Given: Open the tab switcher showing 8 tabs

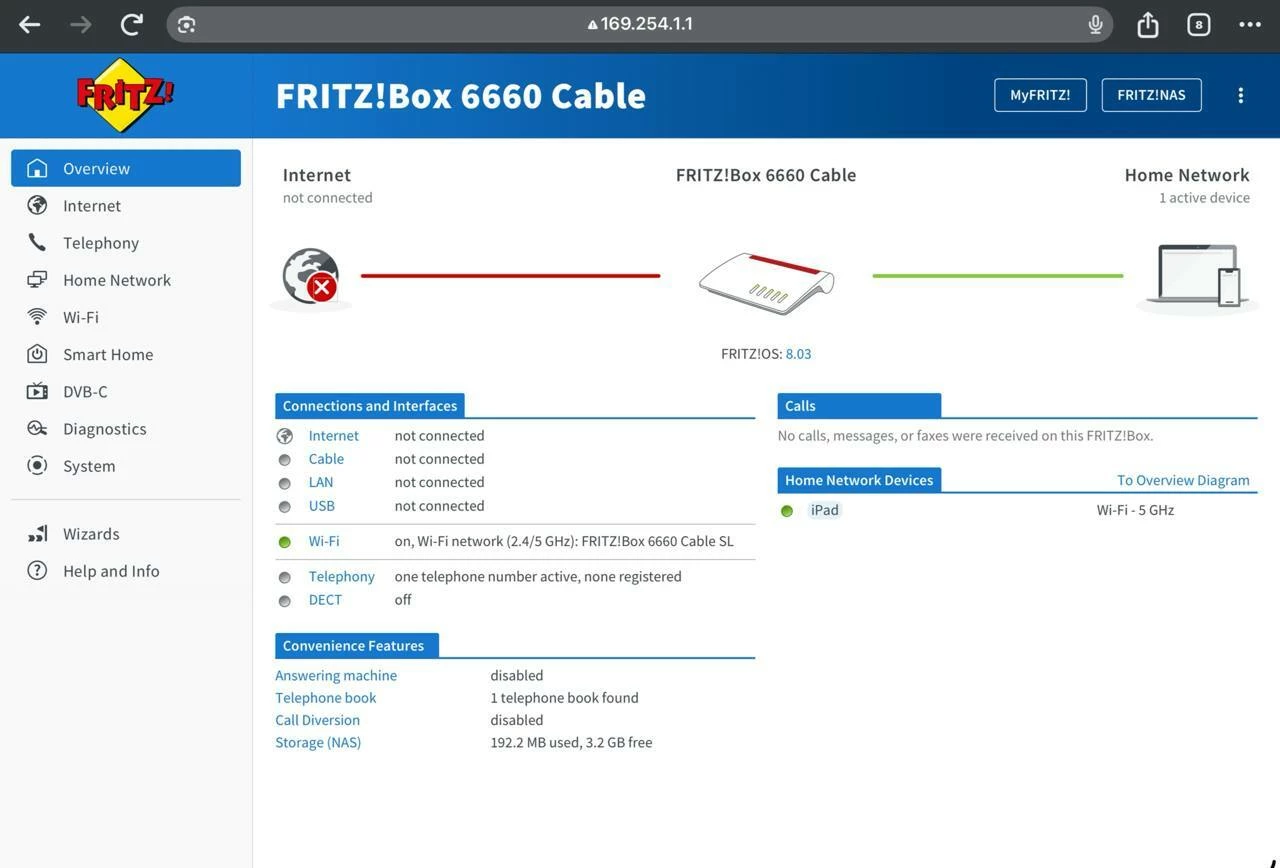Looking at the screenshot, I should tap(1199, 24).
